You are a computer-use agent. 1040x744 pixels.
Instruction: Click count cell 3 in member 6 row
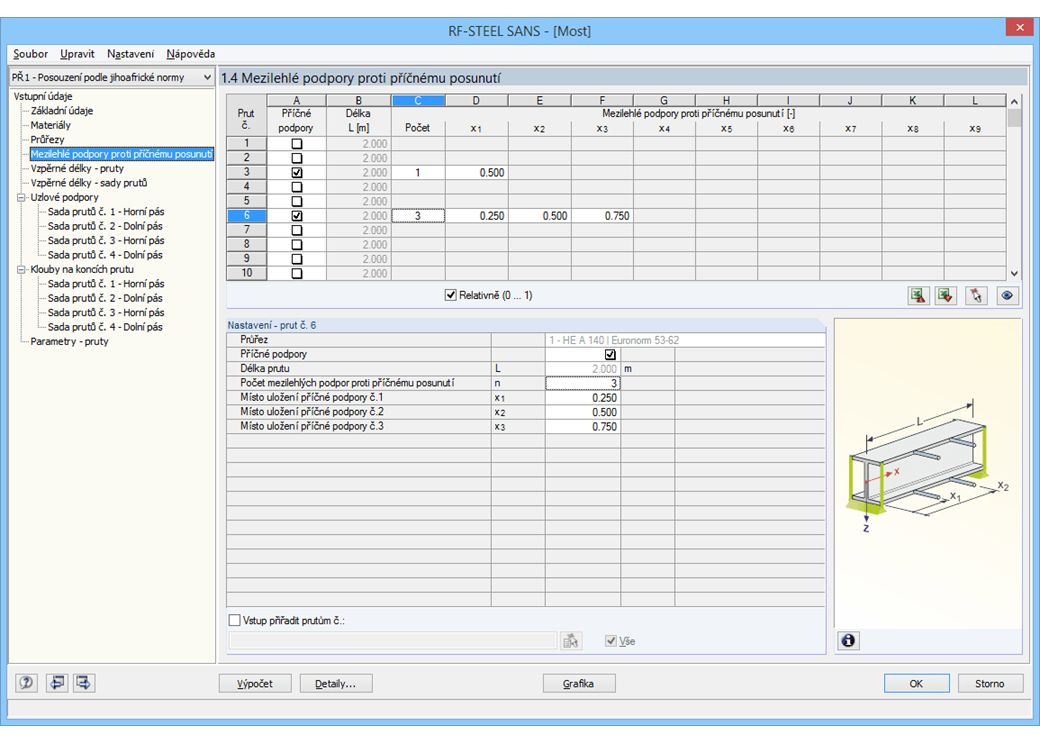pyautogui.click(x=418, y=216)
